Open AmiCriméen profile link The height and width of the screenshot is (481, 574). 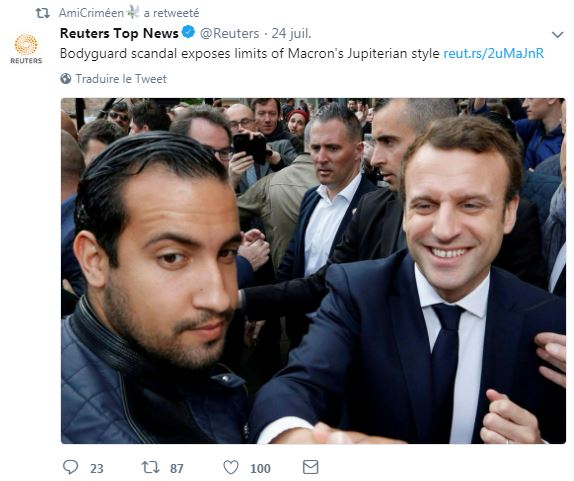tap(91, 13)
